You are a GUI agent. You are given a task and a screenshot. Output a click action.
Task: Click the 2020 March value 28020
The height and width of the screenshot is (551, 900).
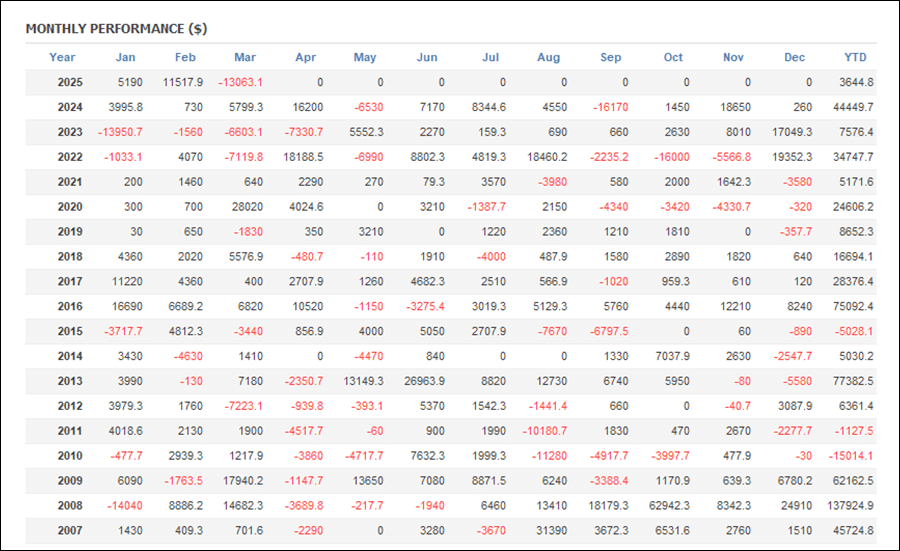tap(247, 207)
